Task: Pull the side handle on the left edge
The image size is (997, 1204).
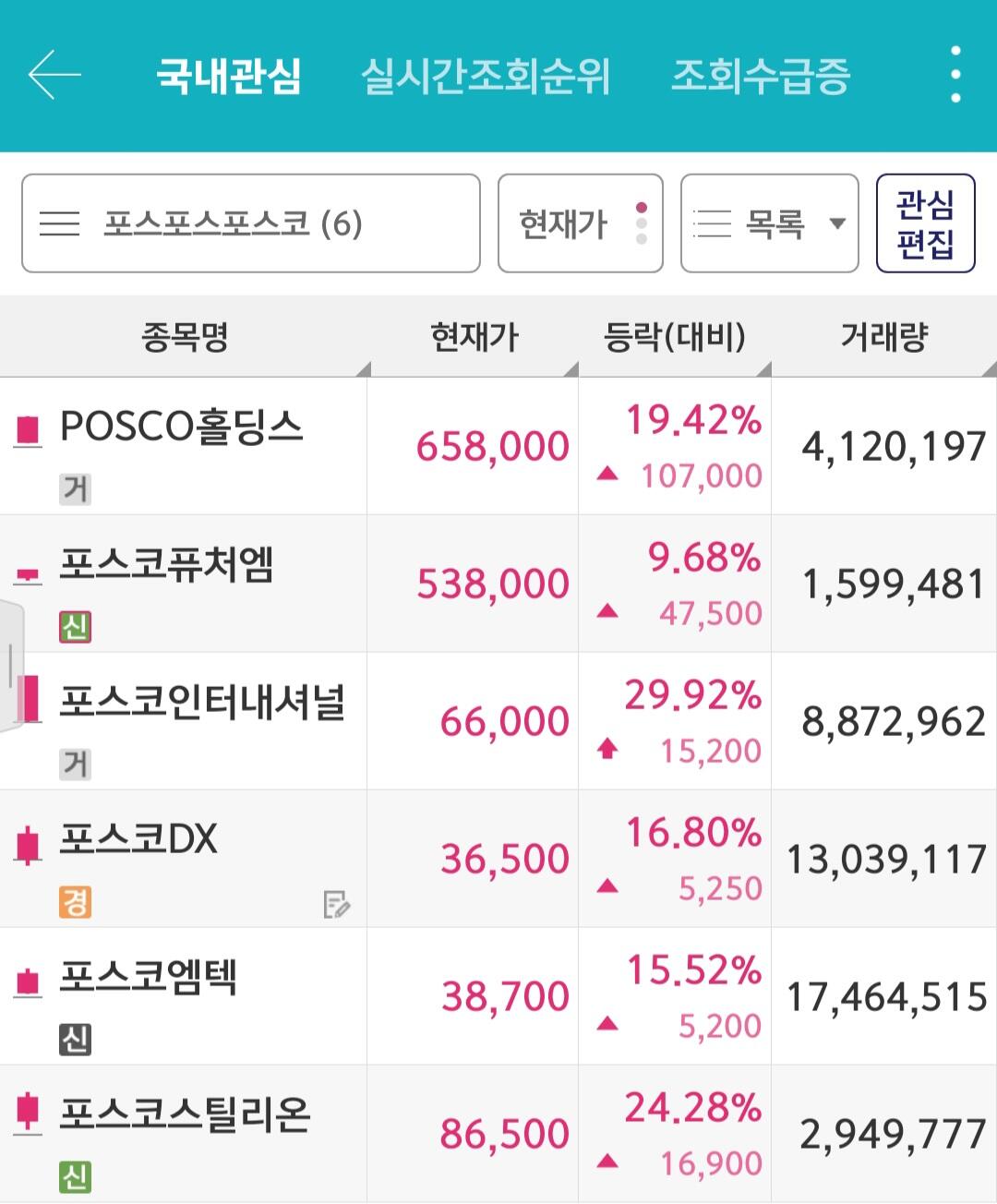Action: 9,665
